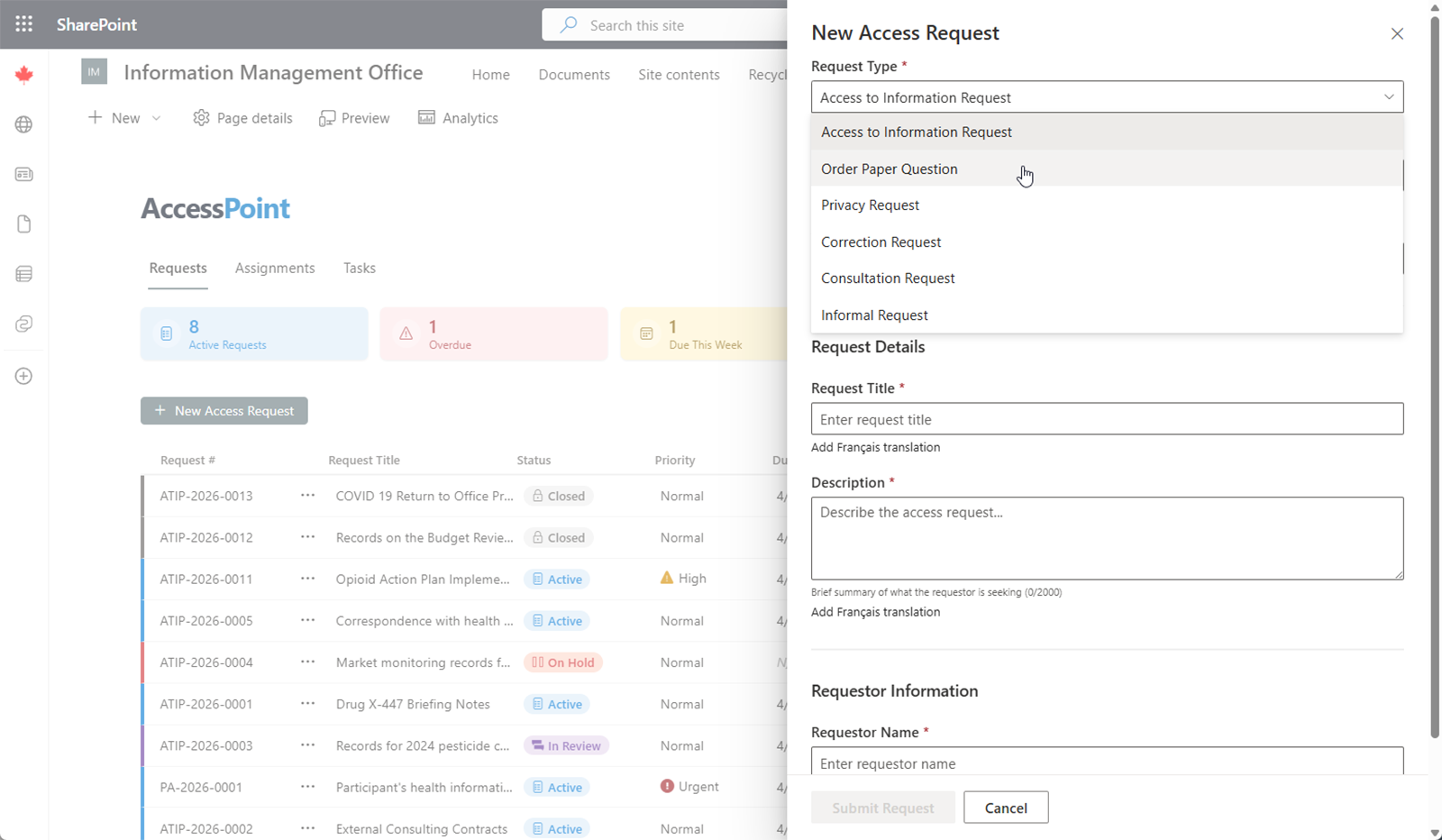Image resolution: width=1442 pixels, height=840 pixels.
Task: Click Add Français translation under Request Title
Action: pyautogui.click(x=875, y=446)
